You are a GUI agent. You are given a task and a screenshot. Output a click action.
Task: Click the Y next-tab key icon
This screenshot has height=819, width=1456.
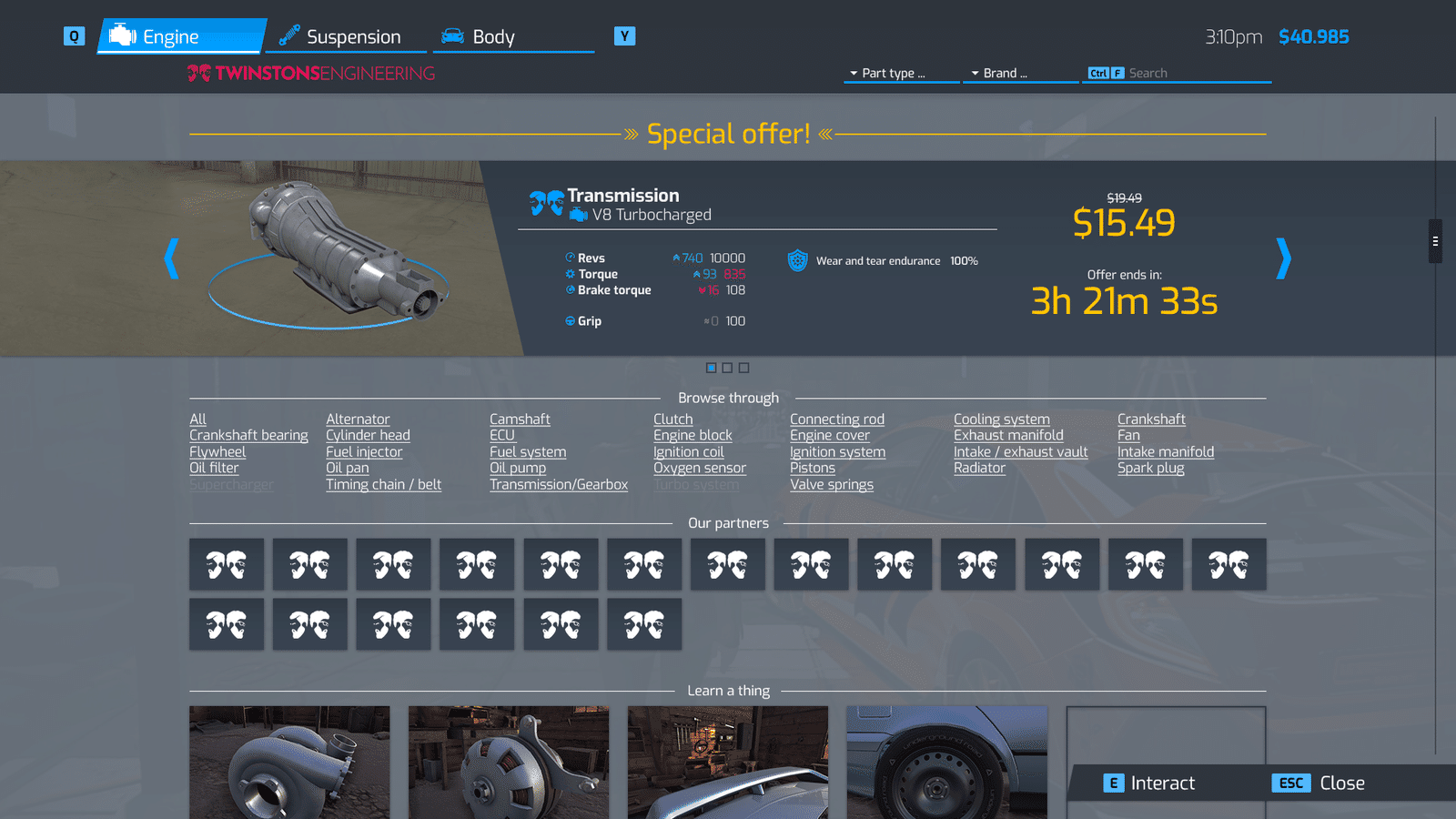click(624, 36)
